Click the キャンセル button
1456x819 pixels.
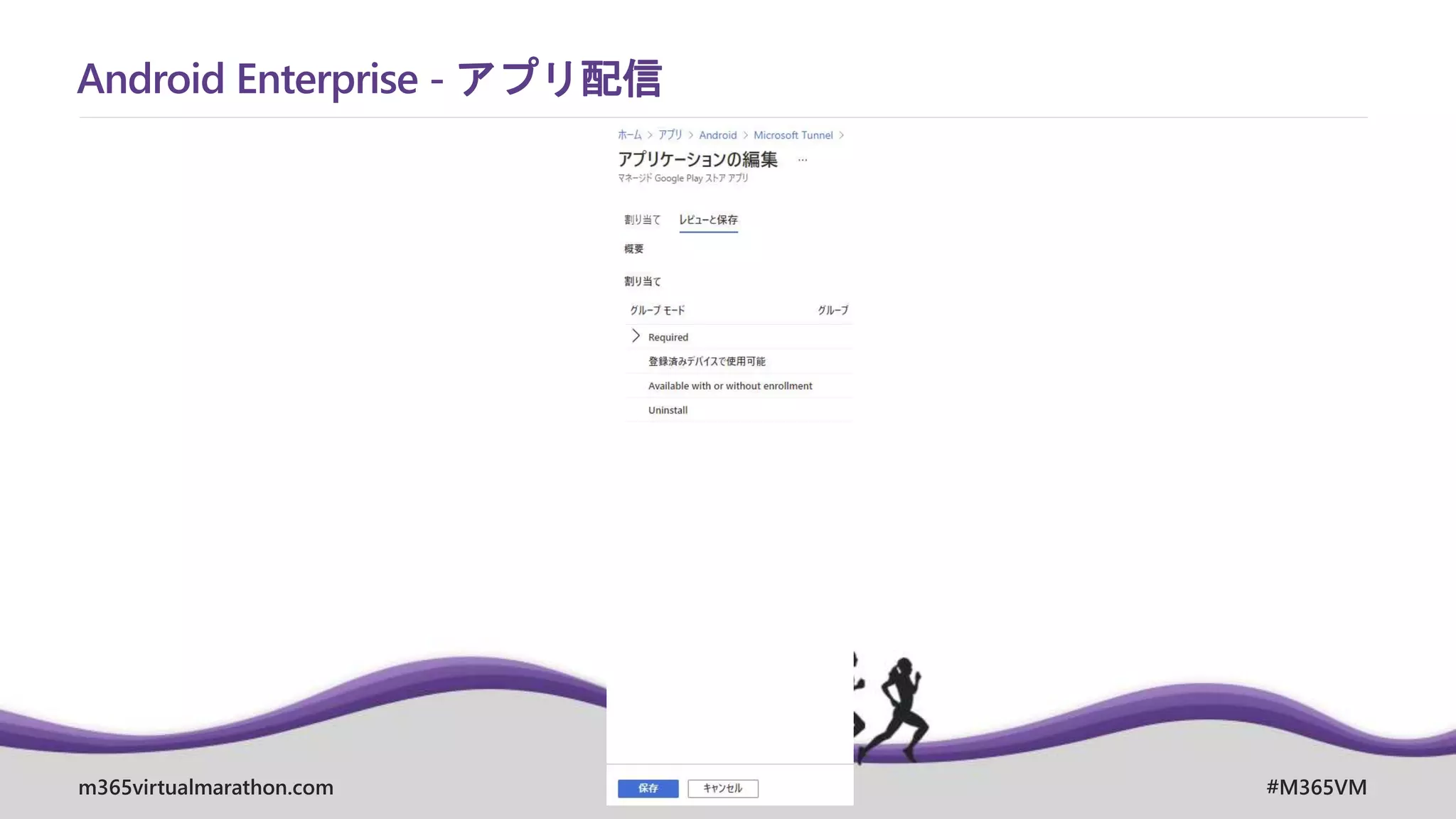coord(723,788)
